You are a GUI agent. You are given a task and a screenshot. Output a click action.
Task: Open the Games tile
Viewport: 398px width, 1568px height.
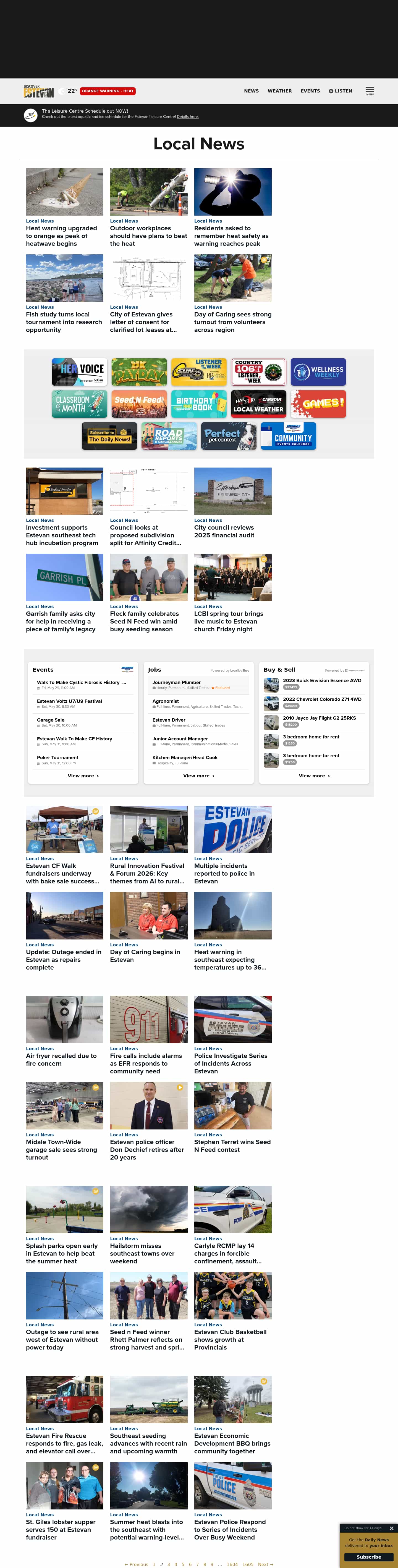318,404
